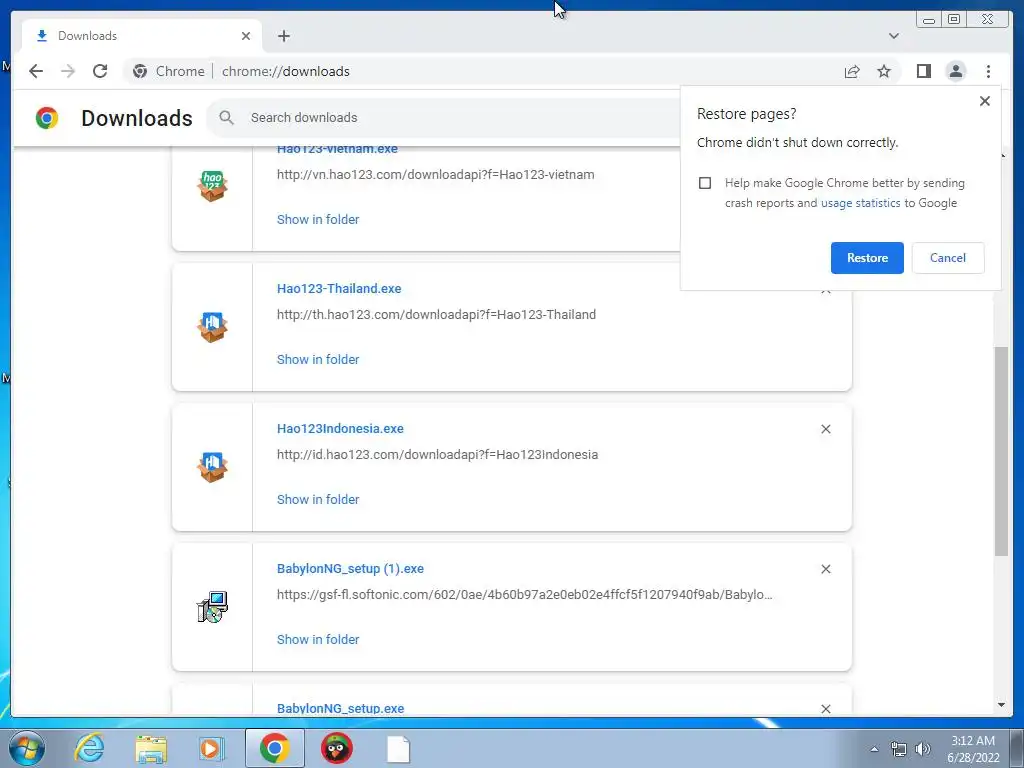Click the forward navigation arrow

pyautogui.click(x=68, y=71)
